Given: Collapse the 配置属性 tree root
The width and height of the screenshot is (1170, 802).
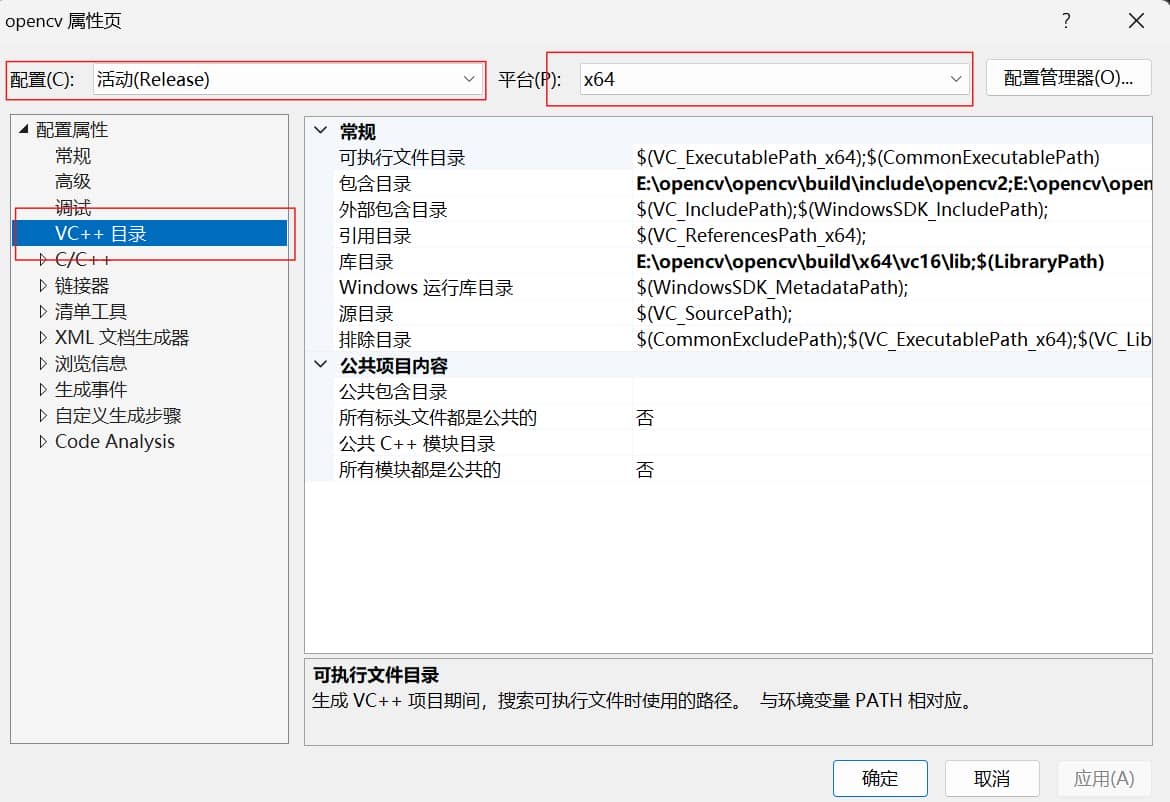Looking at the screenshot, I should (23, 130).
